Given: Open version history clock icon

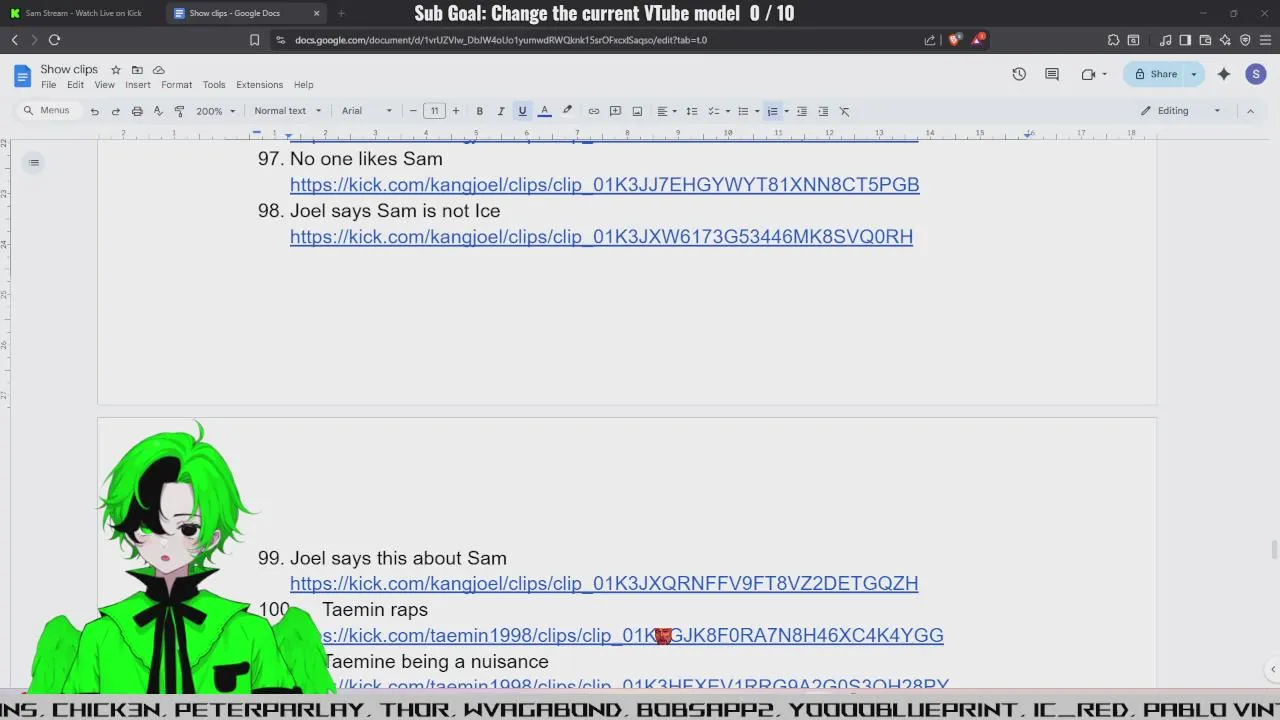Looking at the screenshot, I should [1019, 74].
